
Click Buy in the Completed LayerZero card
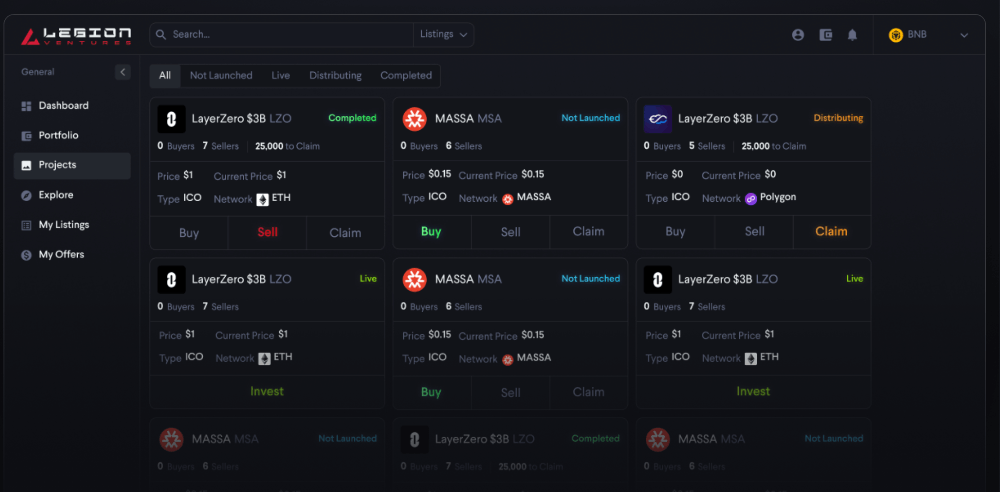189,233
